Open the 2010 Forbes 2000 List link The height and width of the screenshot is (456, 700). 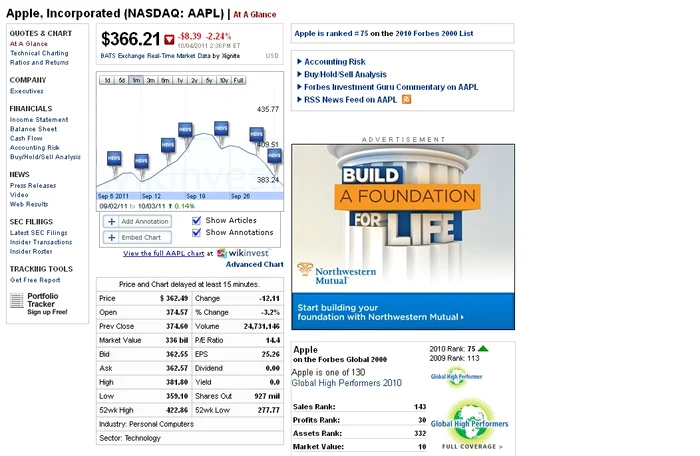[x=434, y=33]
